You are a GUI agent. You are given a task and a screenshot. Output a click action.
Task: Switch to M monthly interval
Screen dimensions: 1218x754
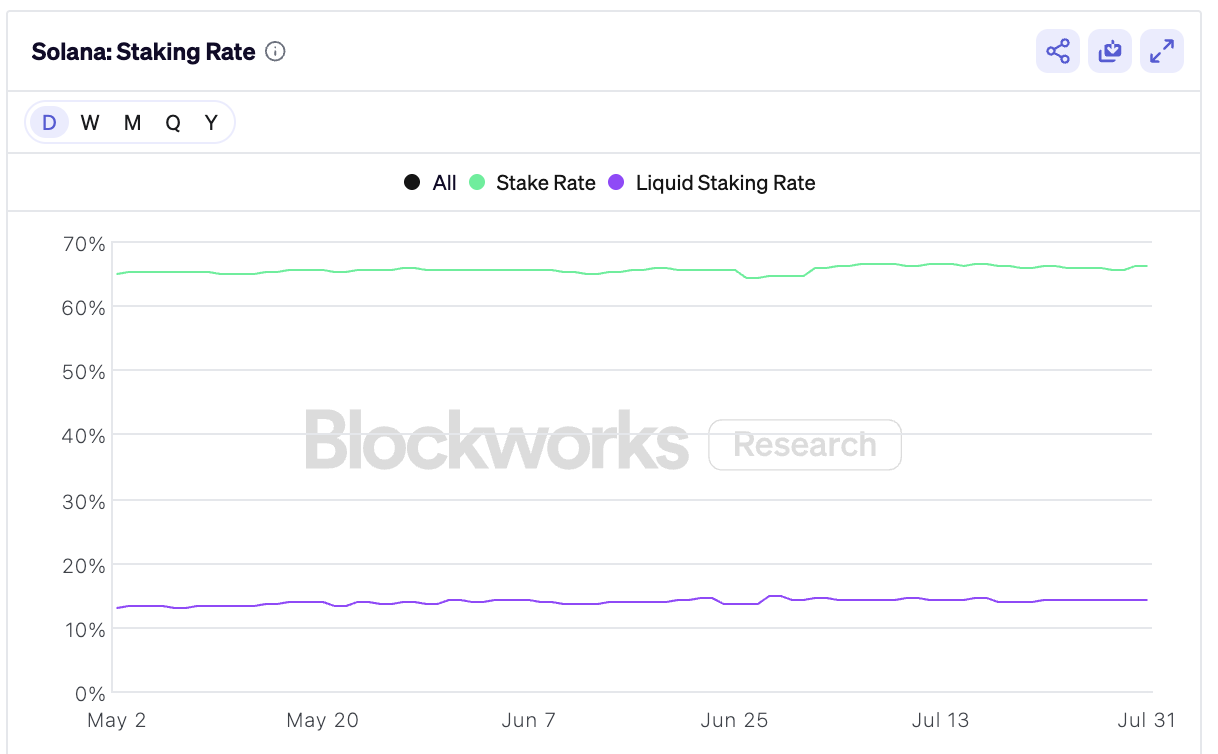(x=132, y=122)
